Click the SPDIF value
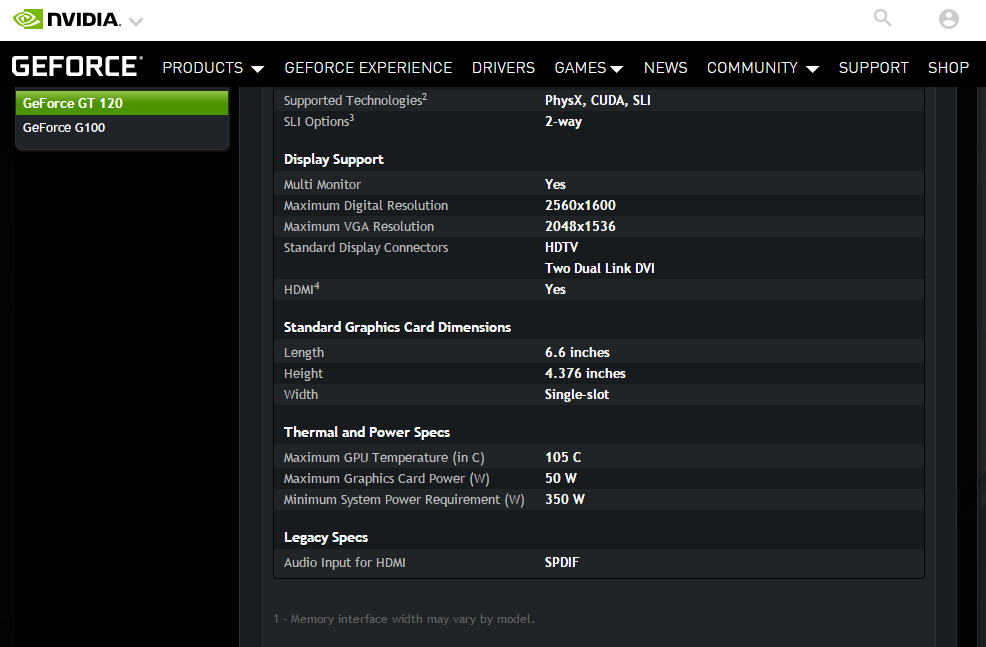The height and width of the screenshot is (647, 986). 562,562
